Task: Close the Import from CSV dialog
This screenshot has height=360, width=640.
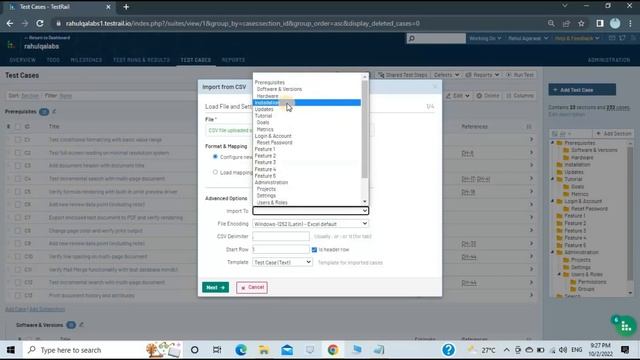Action: click(x=435, y=87)
